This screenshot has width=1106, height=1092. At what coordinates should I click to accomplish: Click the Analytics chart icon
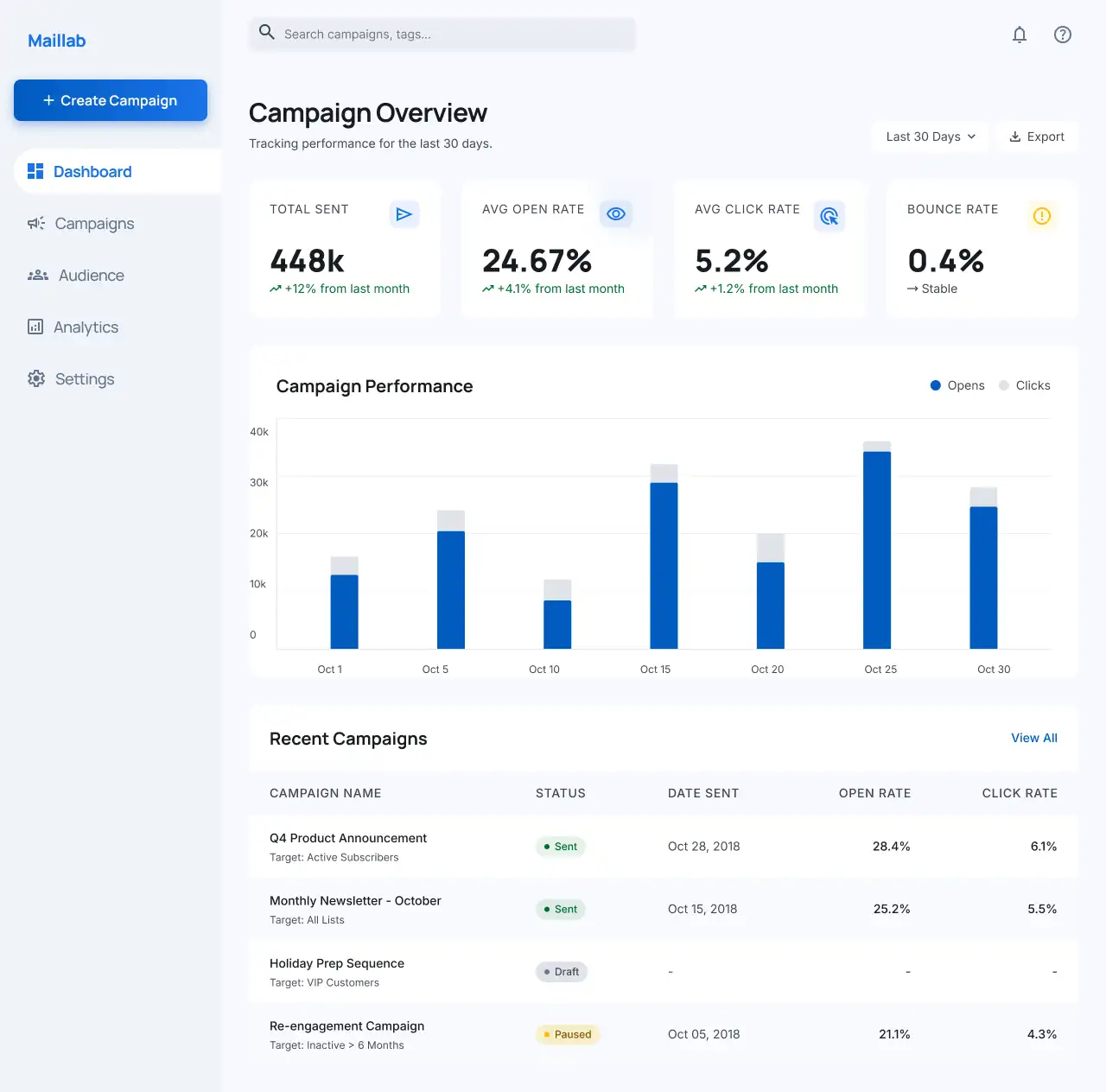[x=35, y=327]
